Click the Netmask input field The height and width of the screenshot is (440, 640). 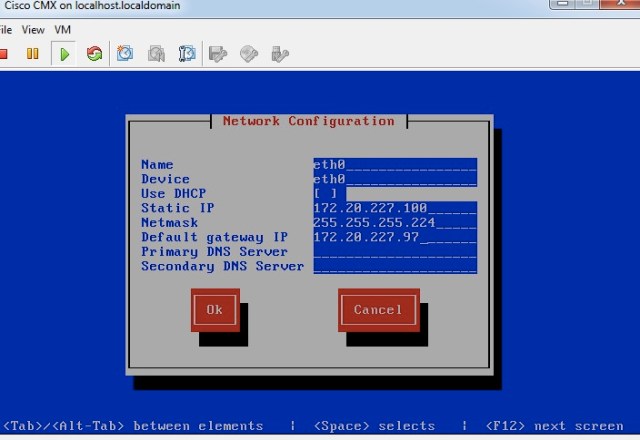(x=394, y=222)
